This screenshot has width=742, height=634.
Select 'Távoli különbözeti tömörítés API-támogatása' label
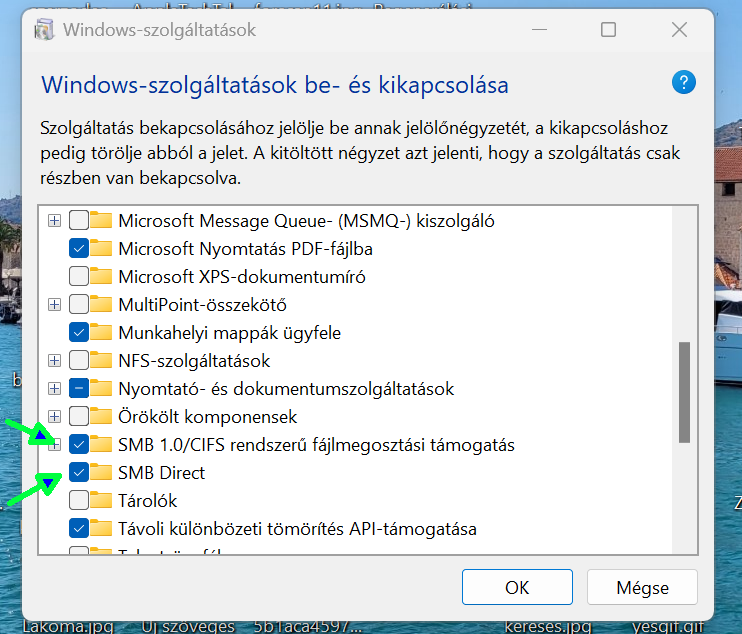click(297, 528)
